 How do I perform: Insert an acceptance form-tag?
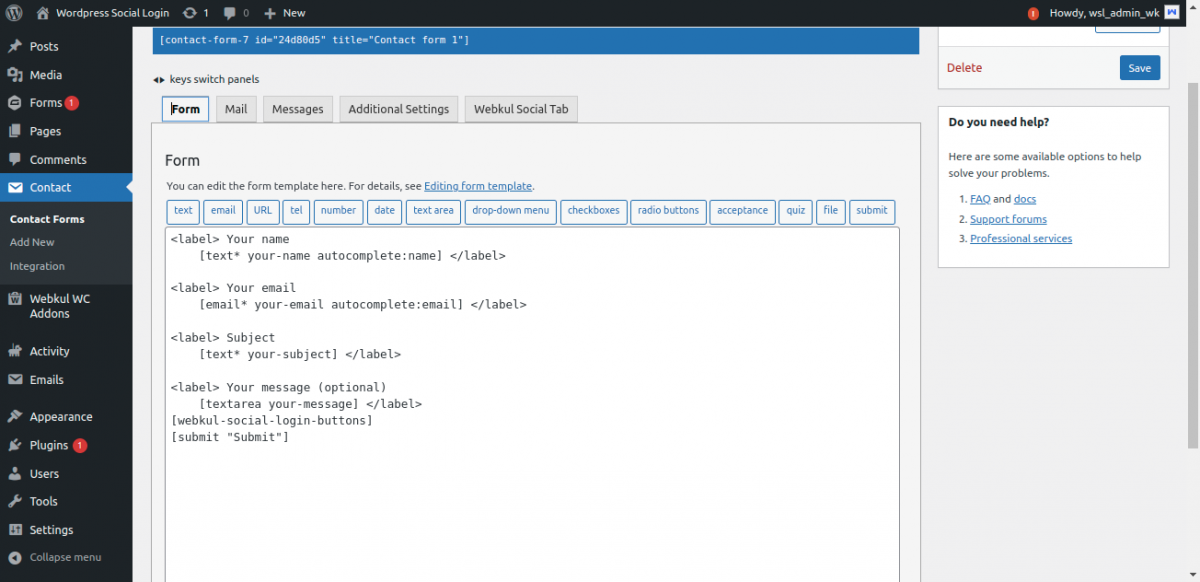[x=743, y=211]
